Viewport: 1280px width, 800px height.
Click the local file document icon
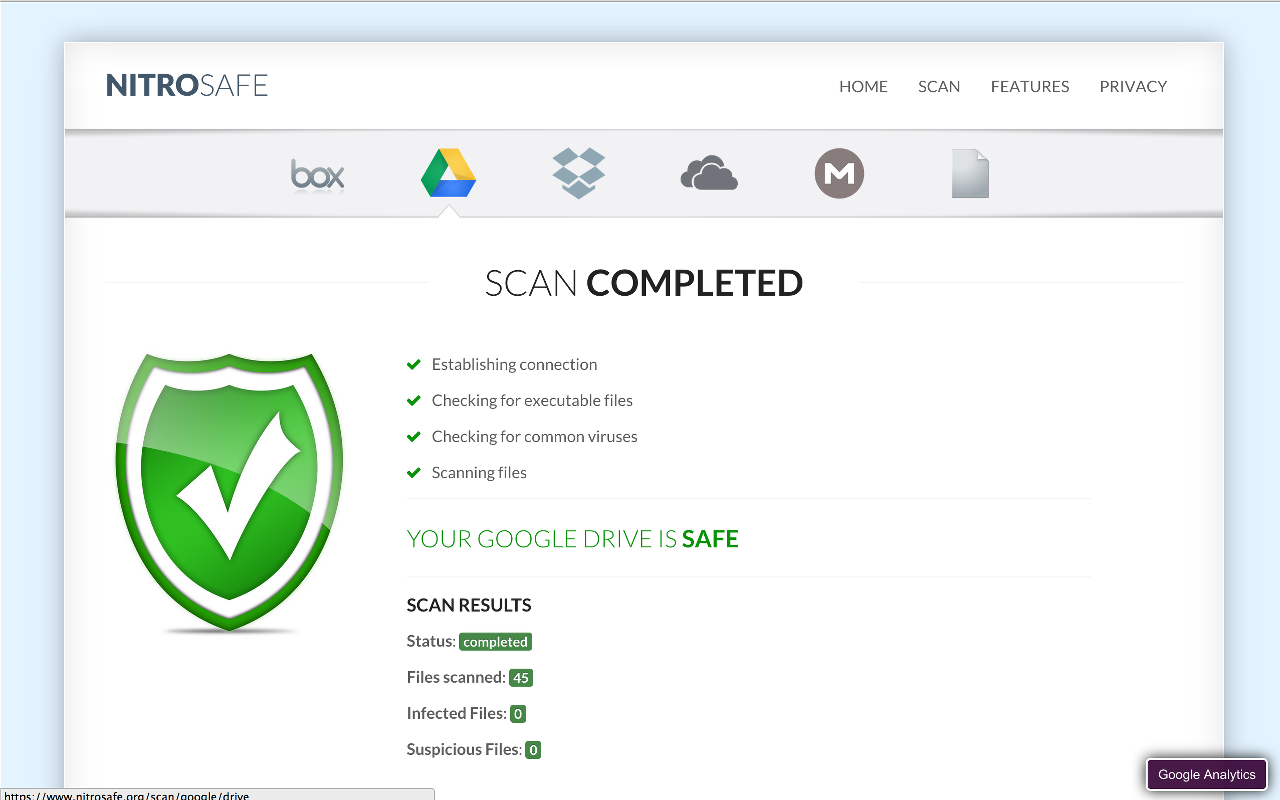point(970,174)
